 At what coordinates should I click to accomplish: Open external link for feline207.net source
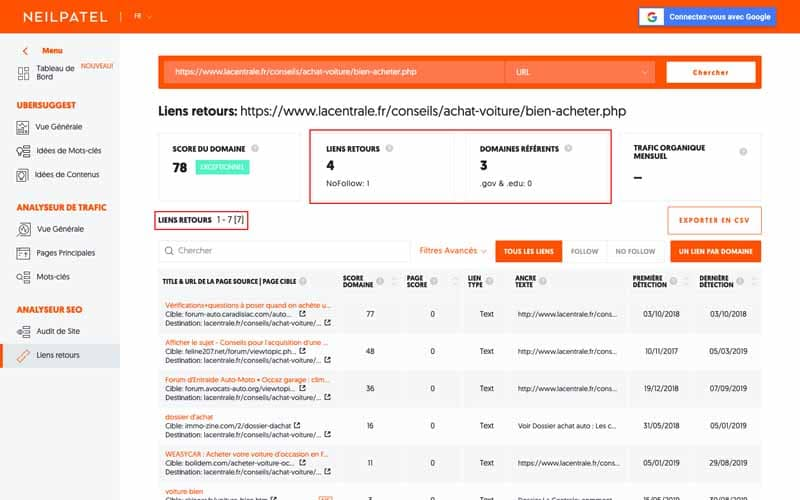(303, 351)
